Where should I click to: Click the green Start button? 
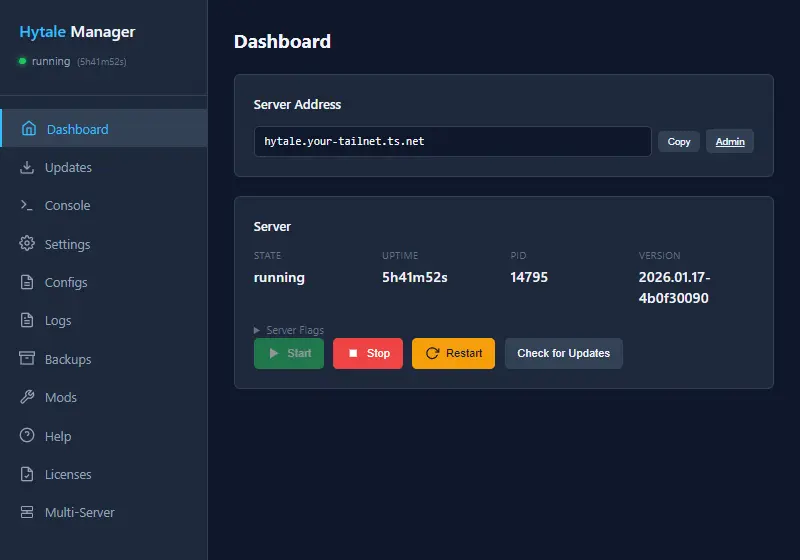click(289, 353)
